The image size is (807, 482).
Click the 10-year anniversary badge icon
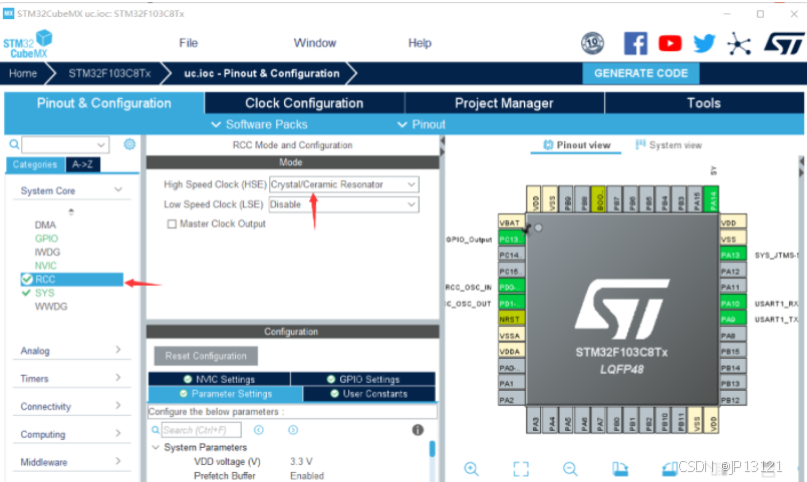tap(592, 43)
